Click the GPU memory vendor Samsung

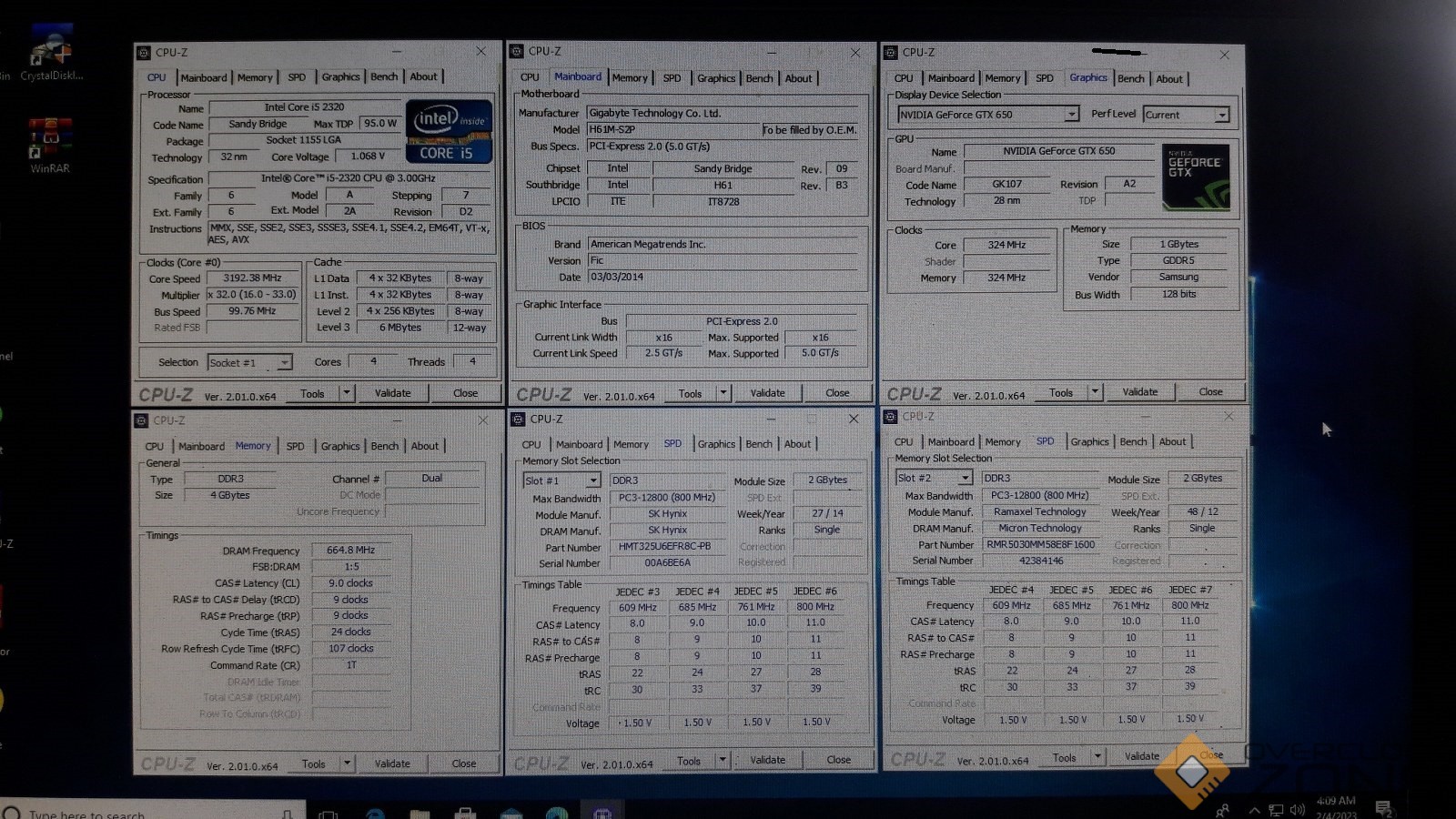pos(1178,277)
